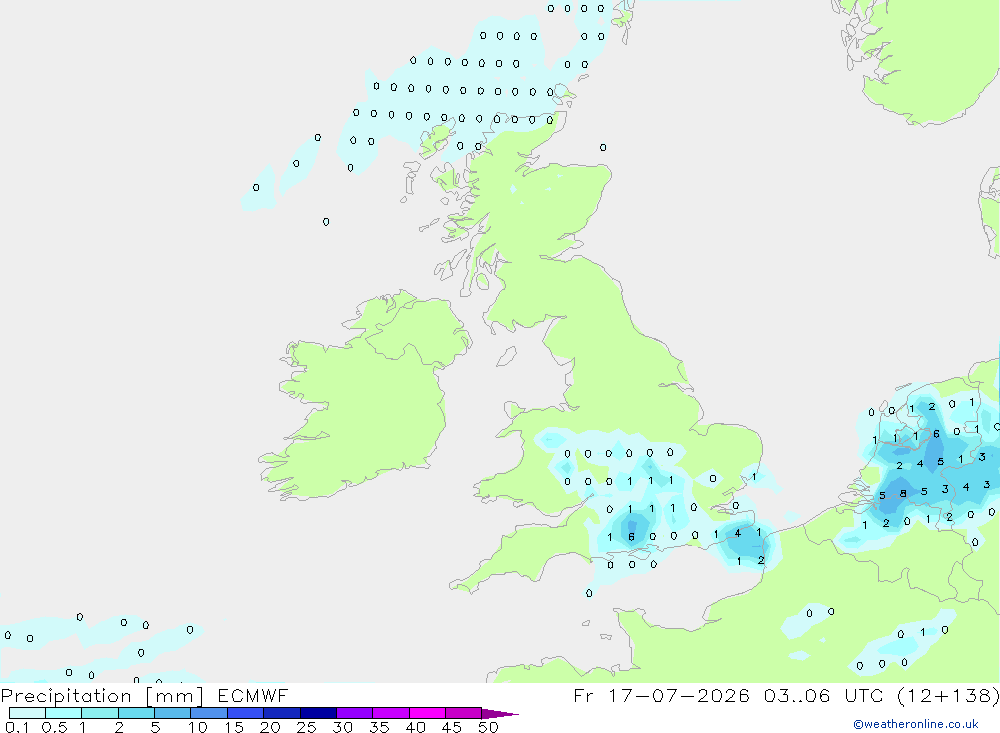
Task: Click the 30–35 mm purple legend segment
Action: pos(354,713)
